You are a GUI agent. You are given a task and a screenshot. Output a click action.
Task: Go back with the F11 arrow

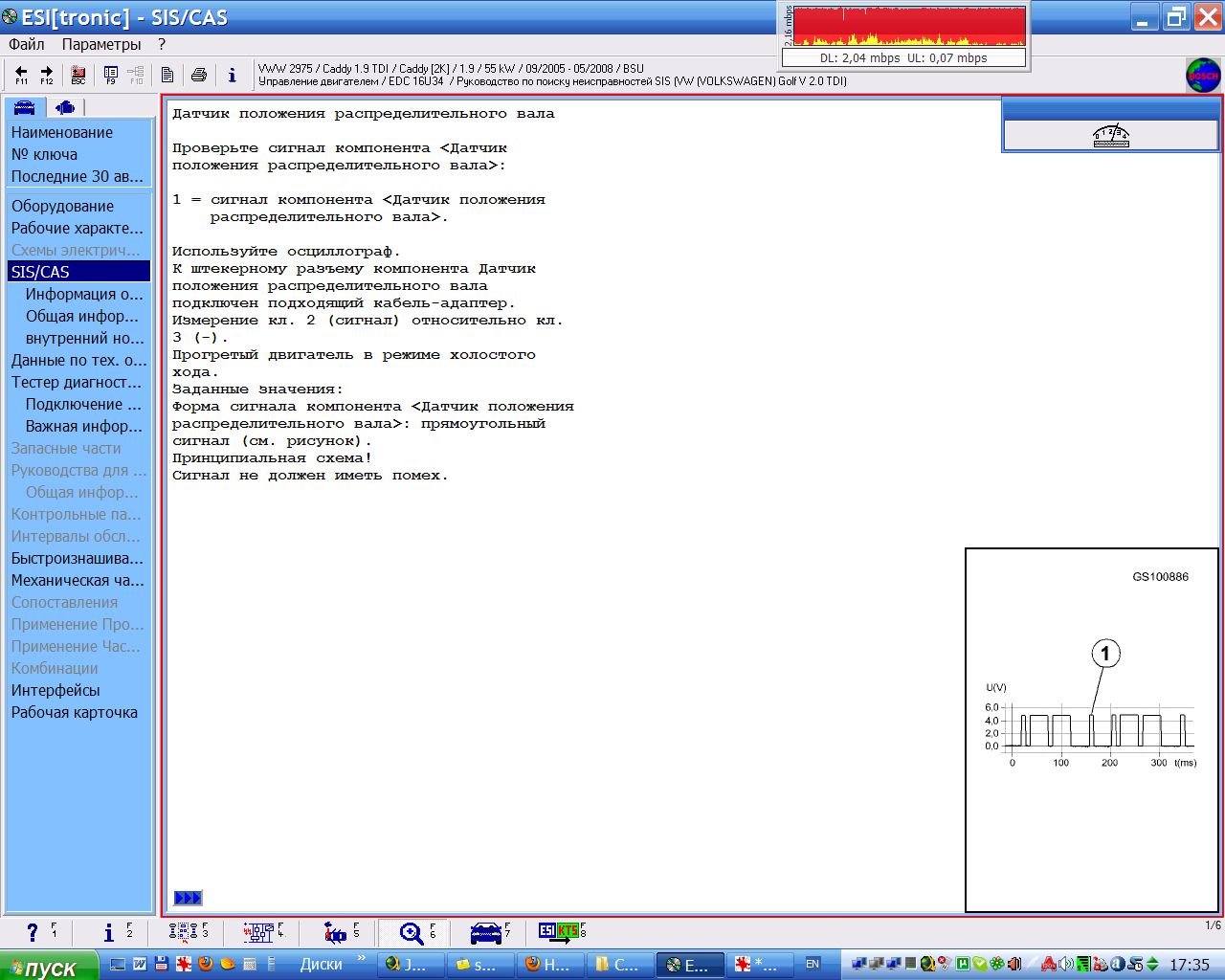[x=21, y=75]
